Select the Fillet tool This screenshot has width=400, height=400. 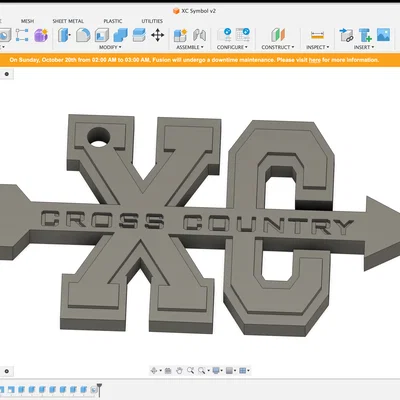point(83,35)
